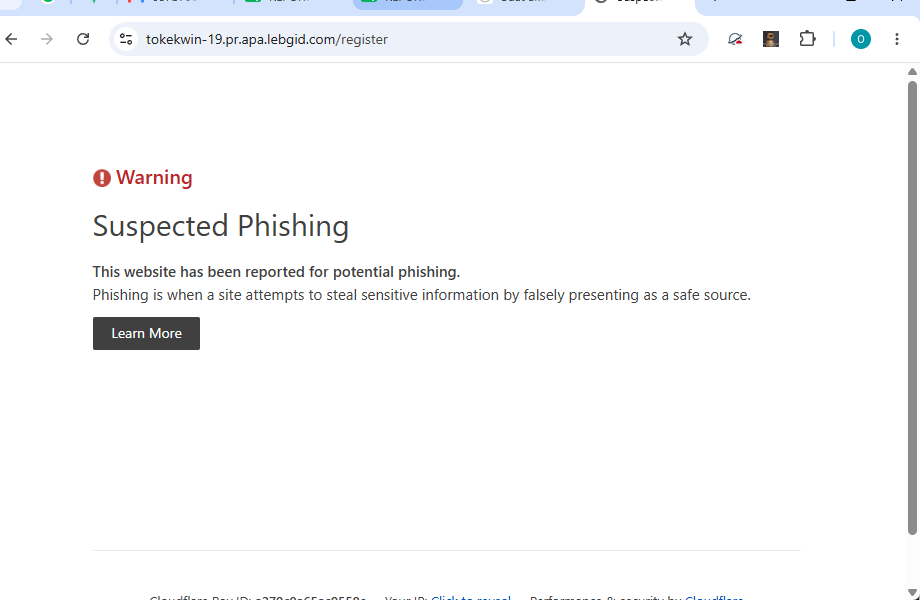Click the pinned extension with red dot badge
920x600 pixels.
735,39
